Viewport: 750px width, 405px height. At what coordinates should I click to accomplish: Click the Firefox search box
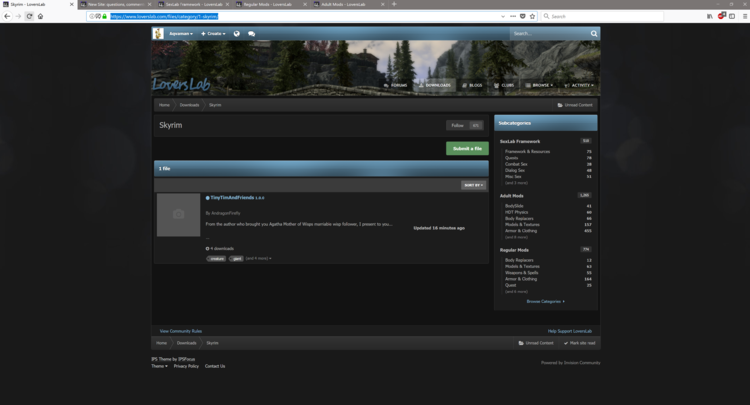coord(602,16)
